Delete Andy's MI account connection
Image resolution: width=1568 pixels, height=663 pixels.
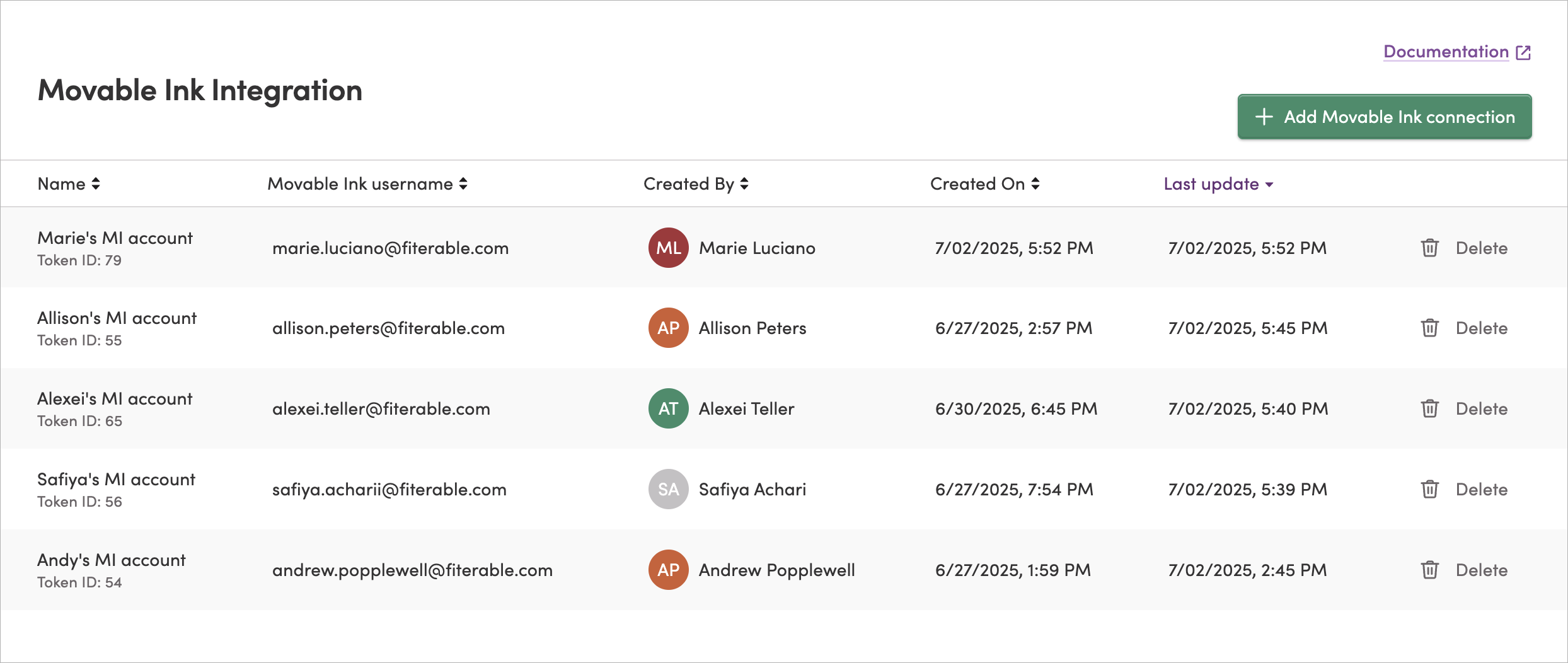pyautogui.click(x=1464, y=570)
